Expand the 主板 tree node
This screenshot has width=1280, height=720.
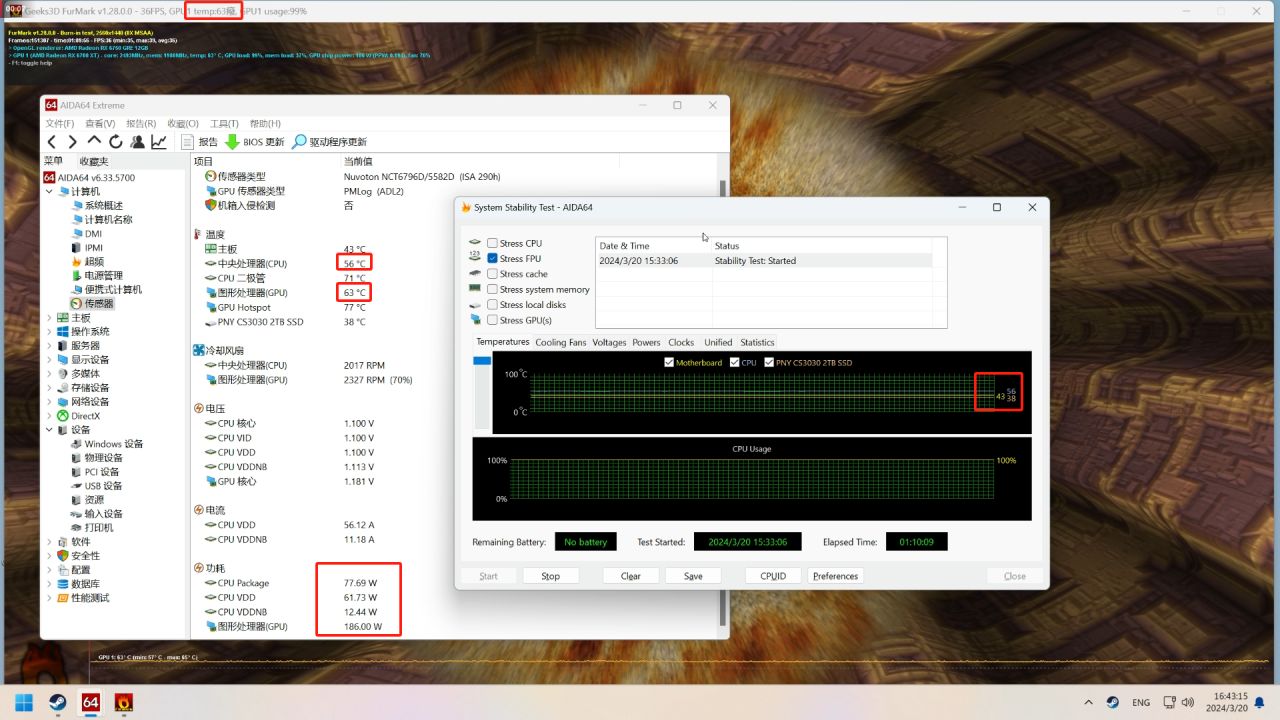49,317
